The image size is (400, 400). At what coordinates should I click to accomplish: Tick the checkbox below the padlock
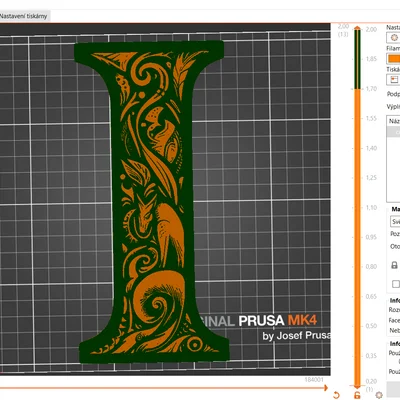396,284
